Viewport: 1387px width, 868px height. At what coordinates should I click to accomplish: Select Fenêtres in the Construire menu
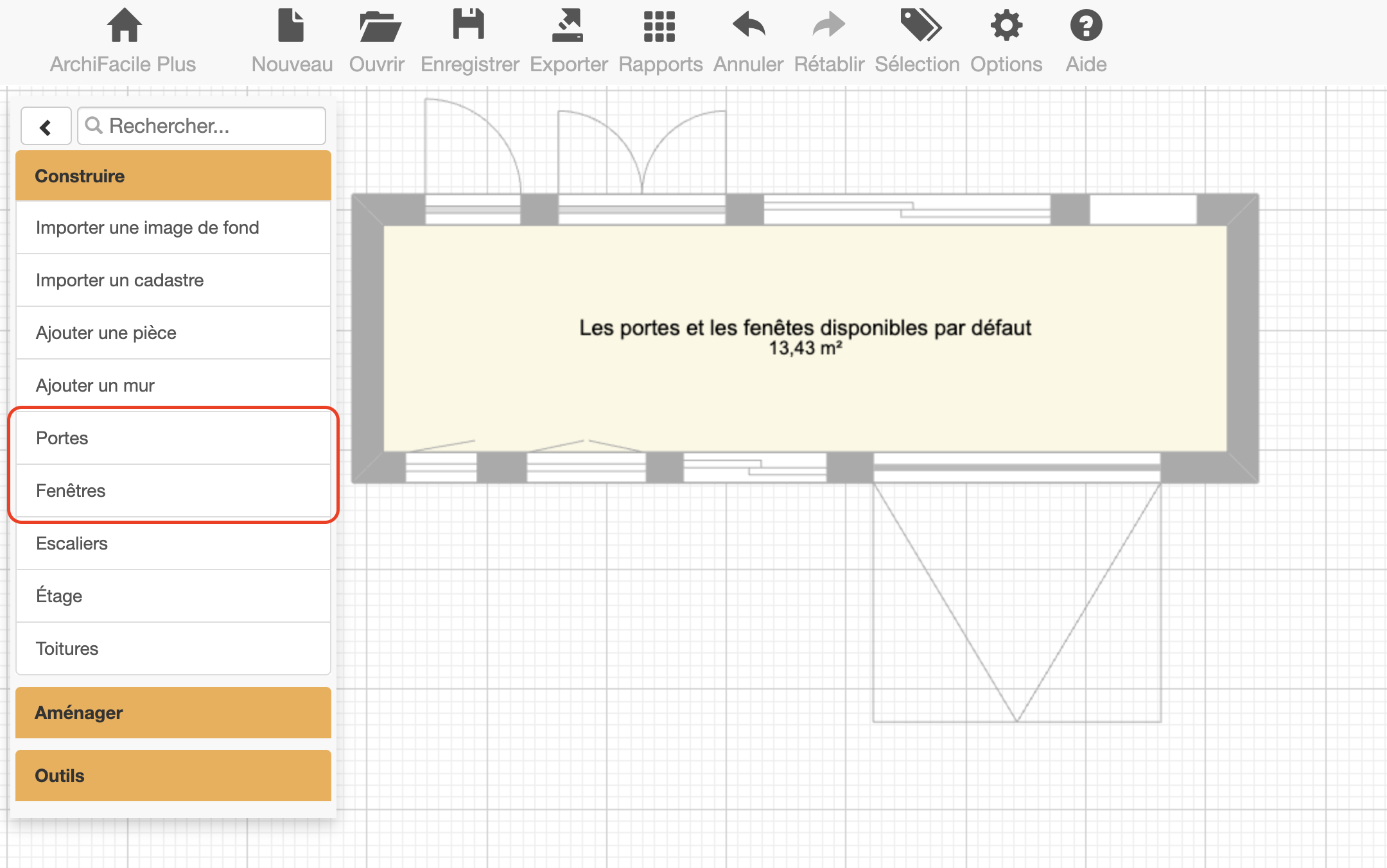173,490
